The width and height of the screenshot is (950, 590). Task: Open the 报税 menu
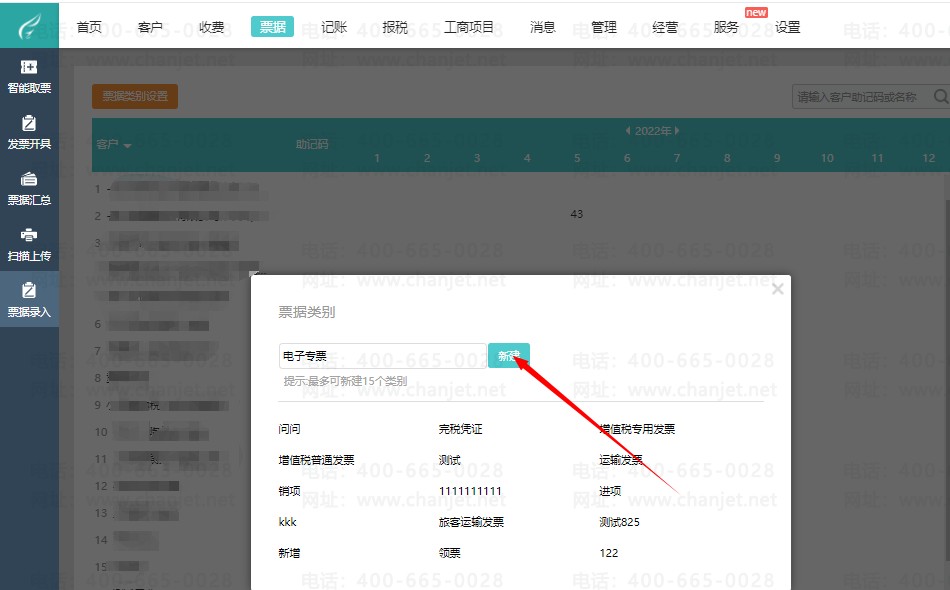395,27
